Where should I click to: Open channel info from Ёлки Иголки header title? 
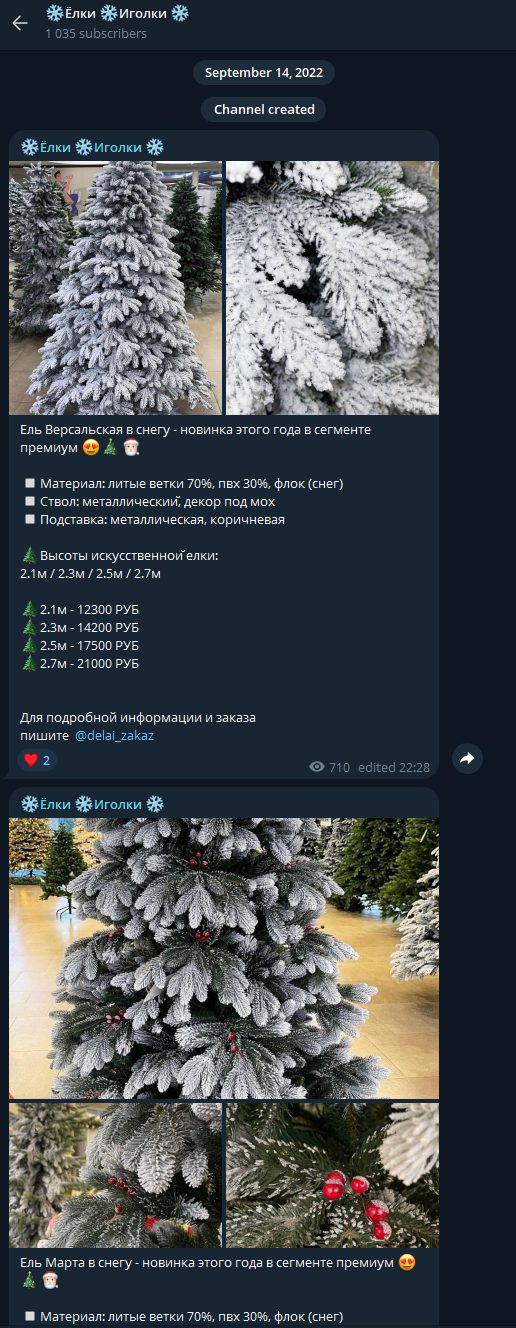coord(117,13)
